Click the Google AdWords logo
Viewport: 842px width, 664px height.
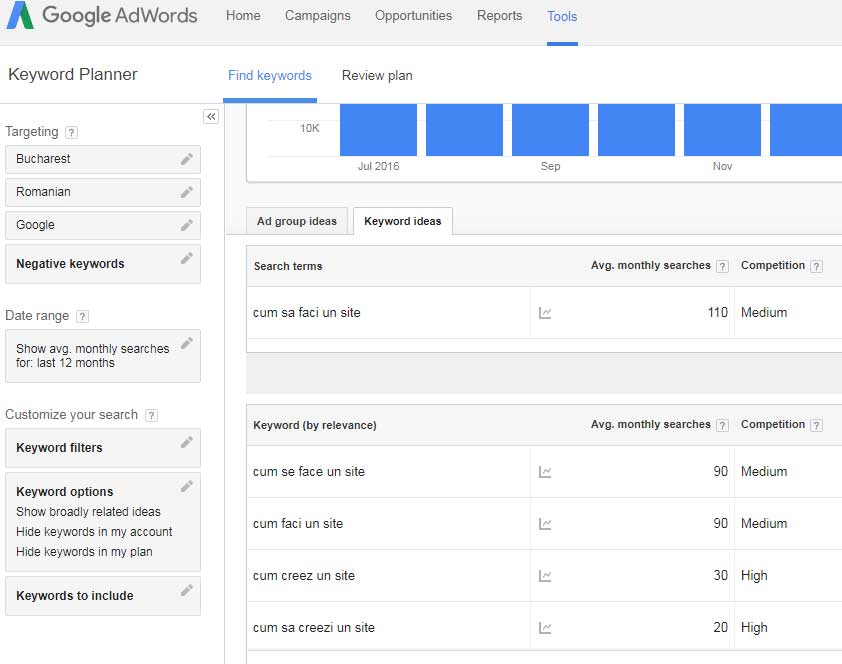[100, 15]
